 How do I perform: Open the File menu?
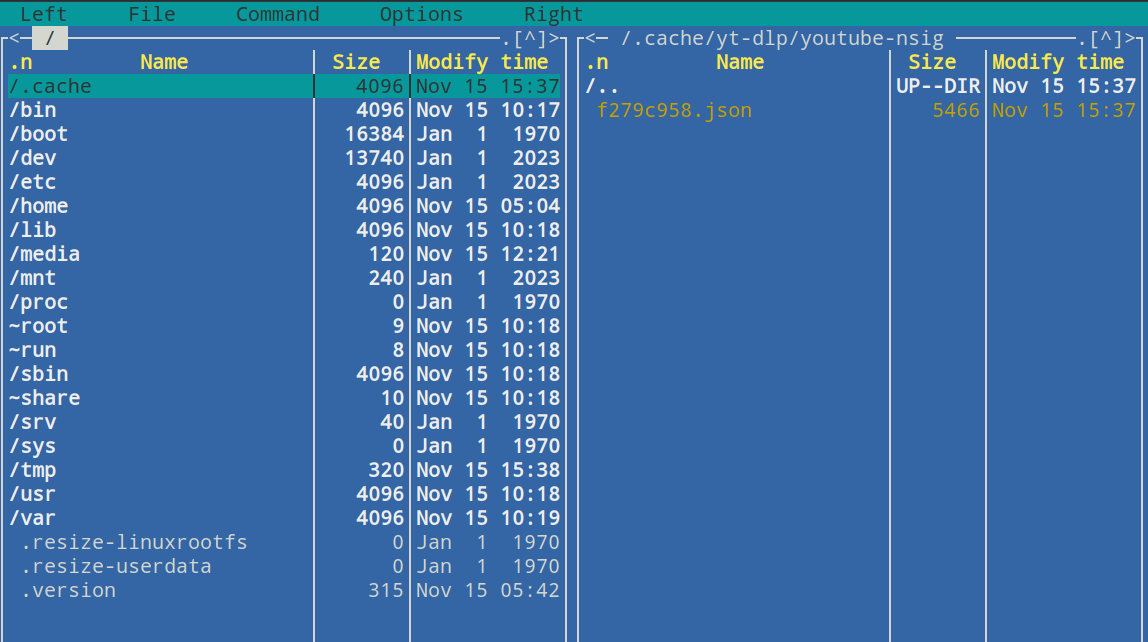151,14
